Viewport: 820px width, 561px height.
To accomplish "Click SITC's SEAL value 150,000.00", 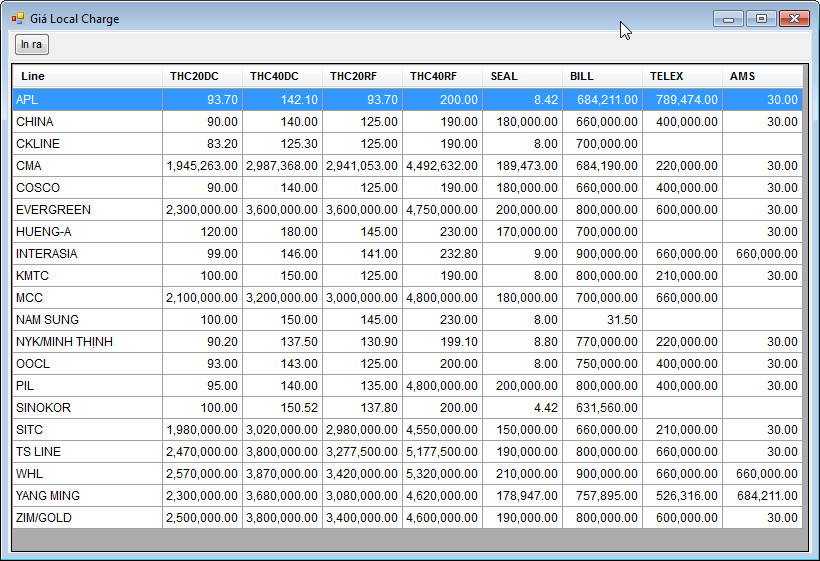I will tap(522, 430).
